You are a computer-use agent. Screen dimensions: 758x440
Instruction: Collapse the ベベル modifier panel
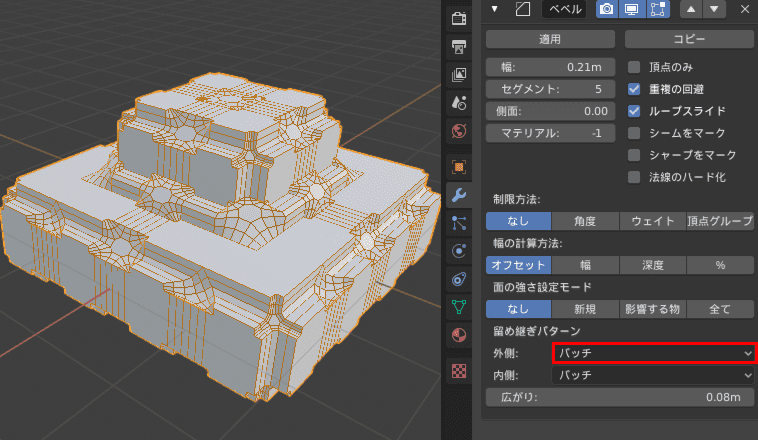pos(495,9)
